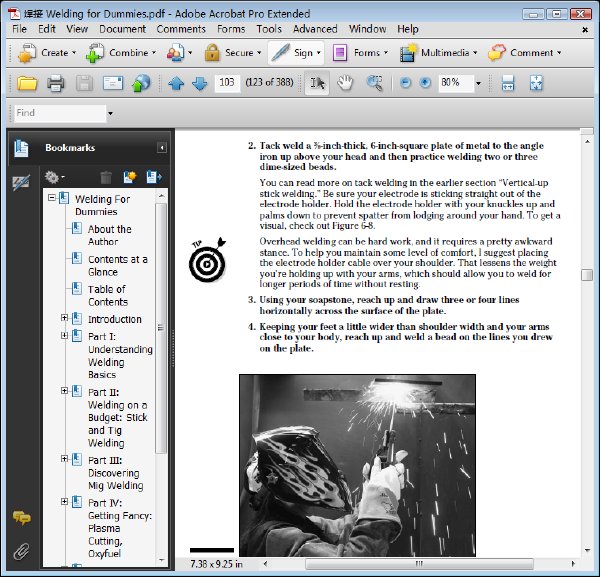The height and width of the screenshot is (577, 600).
Task: Create a new bookmark icon
Action: click(129, 177)
